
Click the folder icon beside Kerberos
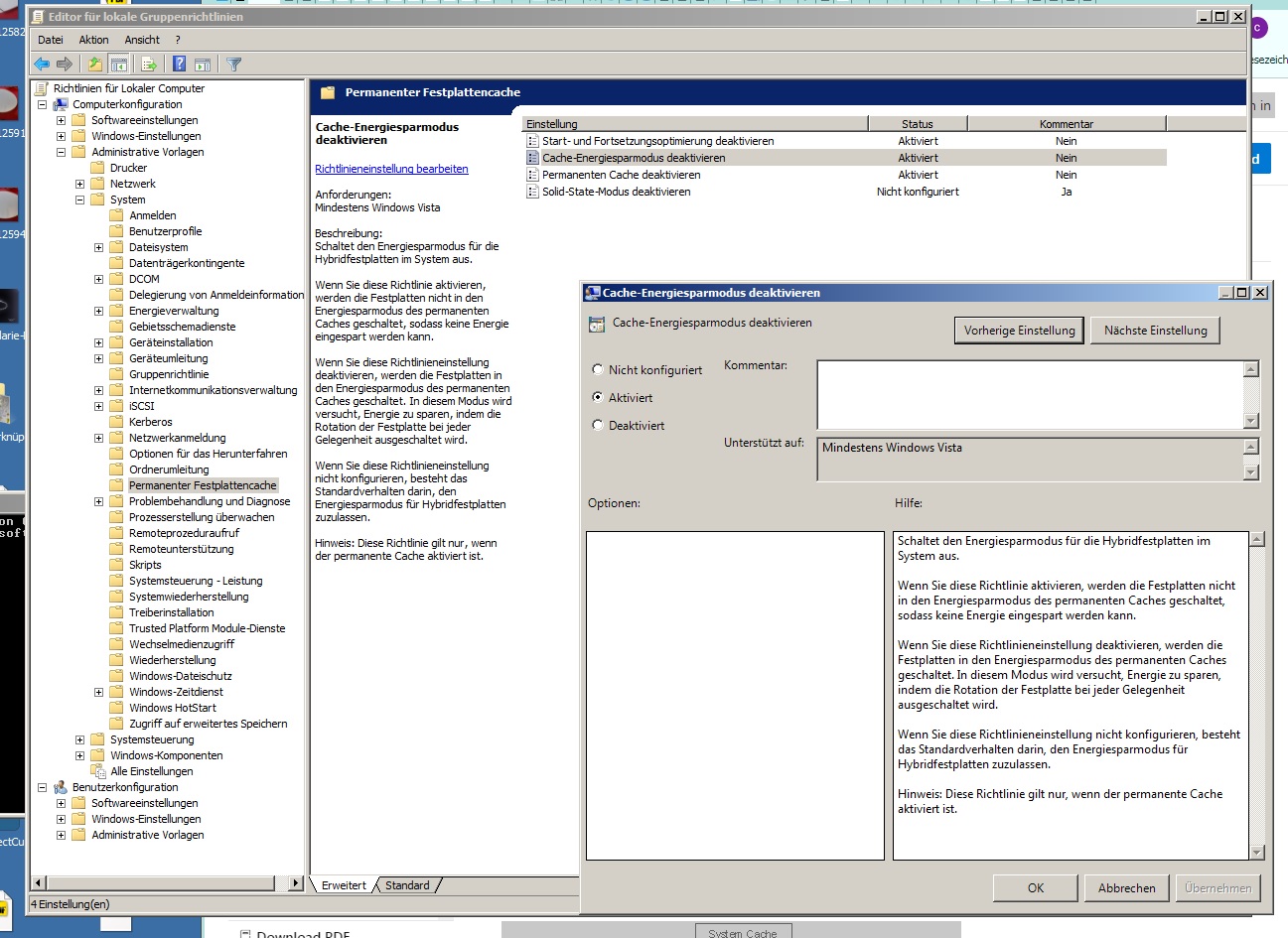[116, 422]
